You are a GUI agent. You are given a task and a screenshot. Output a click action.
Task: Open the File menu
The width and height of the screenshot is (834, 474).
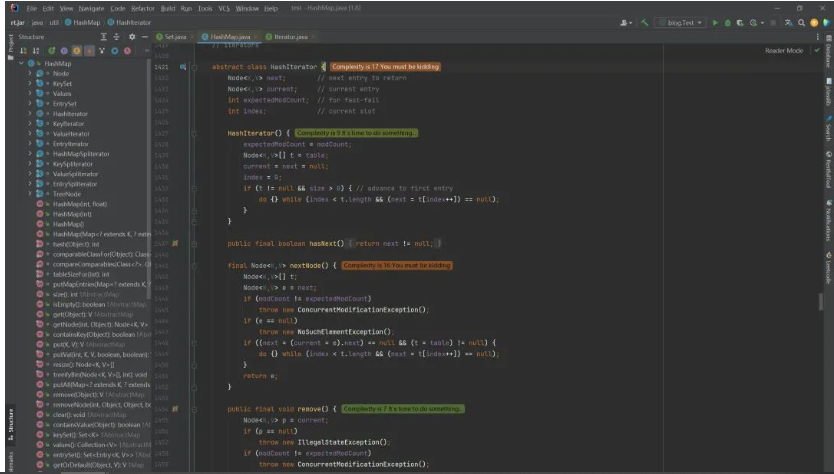[31, 9]
